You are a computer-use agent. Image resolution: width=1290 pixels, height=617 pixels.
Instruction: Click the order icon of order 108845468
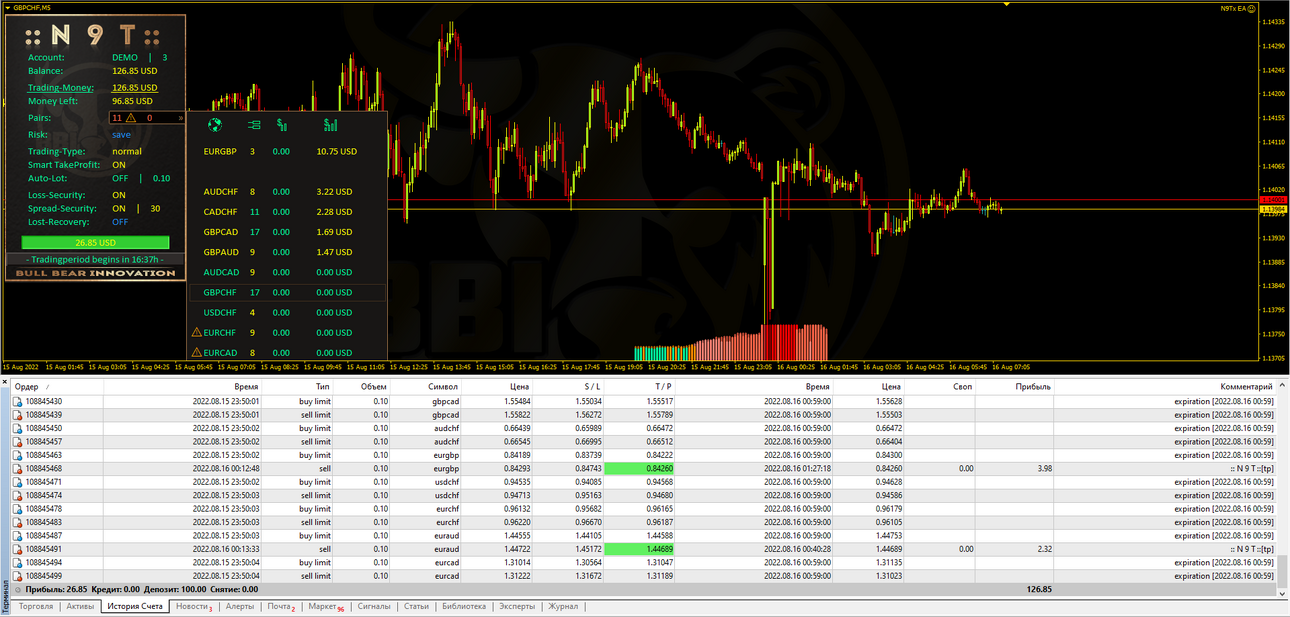click(17, 468)
